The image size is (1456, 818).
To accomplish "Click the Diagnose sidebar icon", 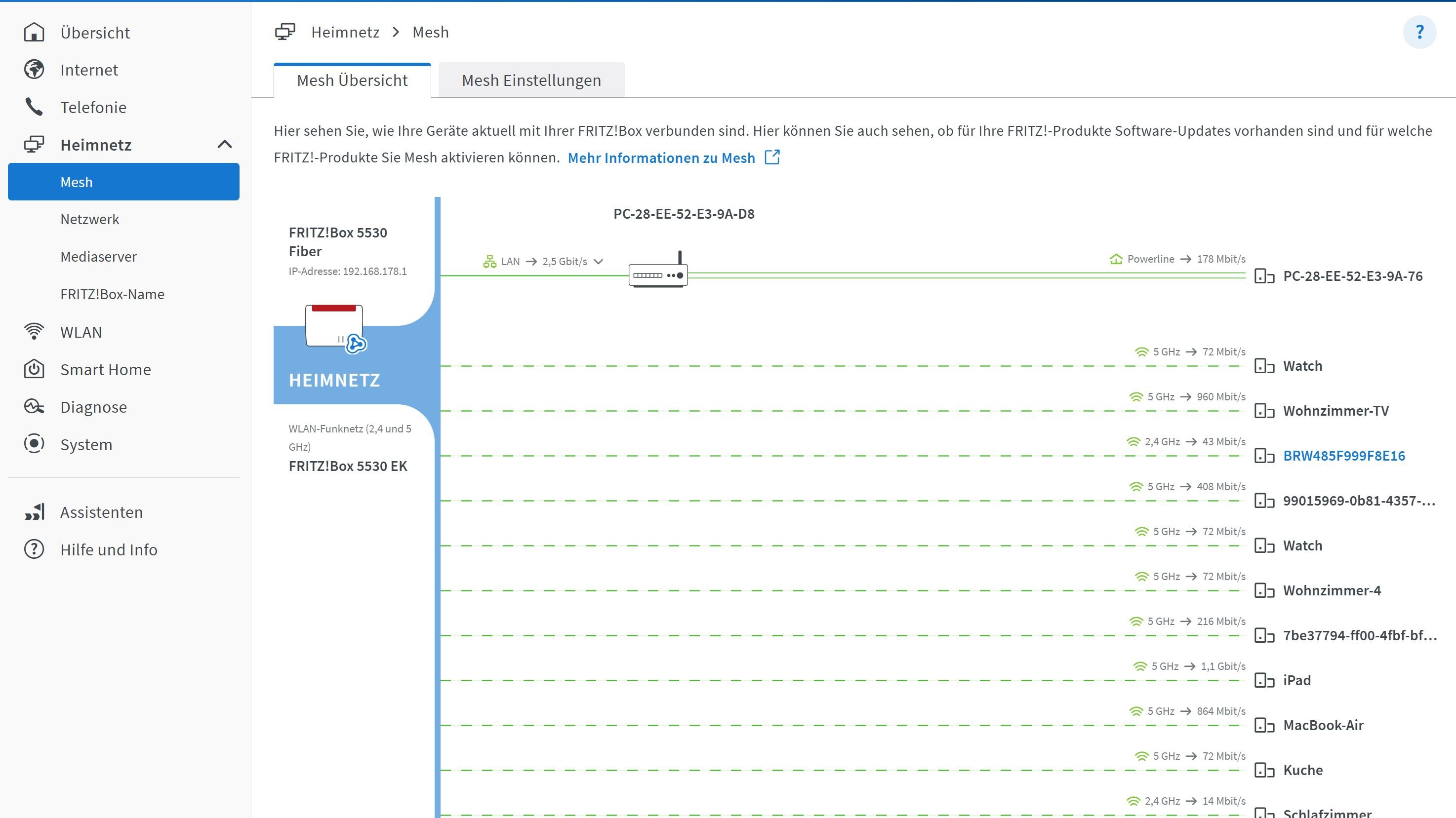I will (x=34, y=407).
